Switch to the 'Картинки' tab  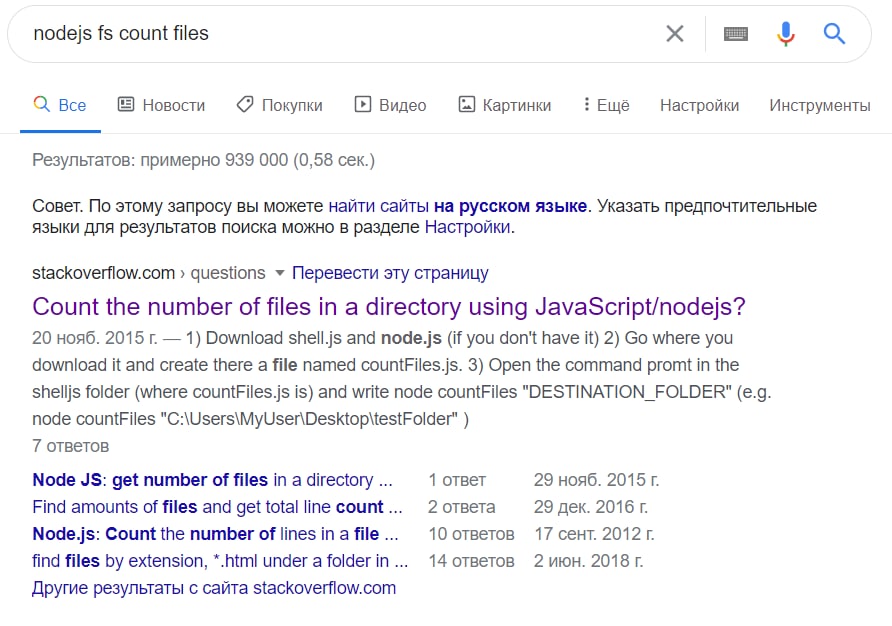point(505,105)
